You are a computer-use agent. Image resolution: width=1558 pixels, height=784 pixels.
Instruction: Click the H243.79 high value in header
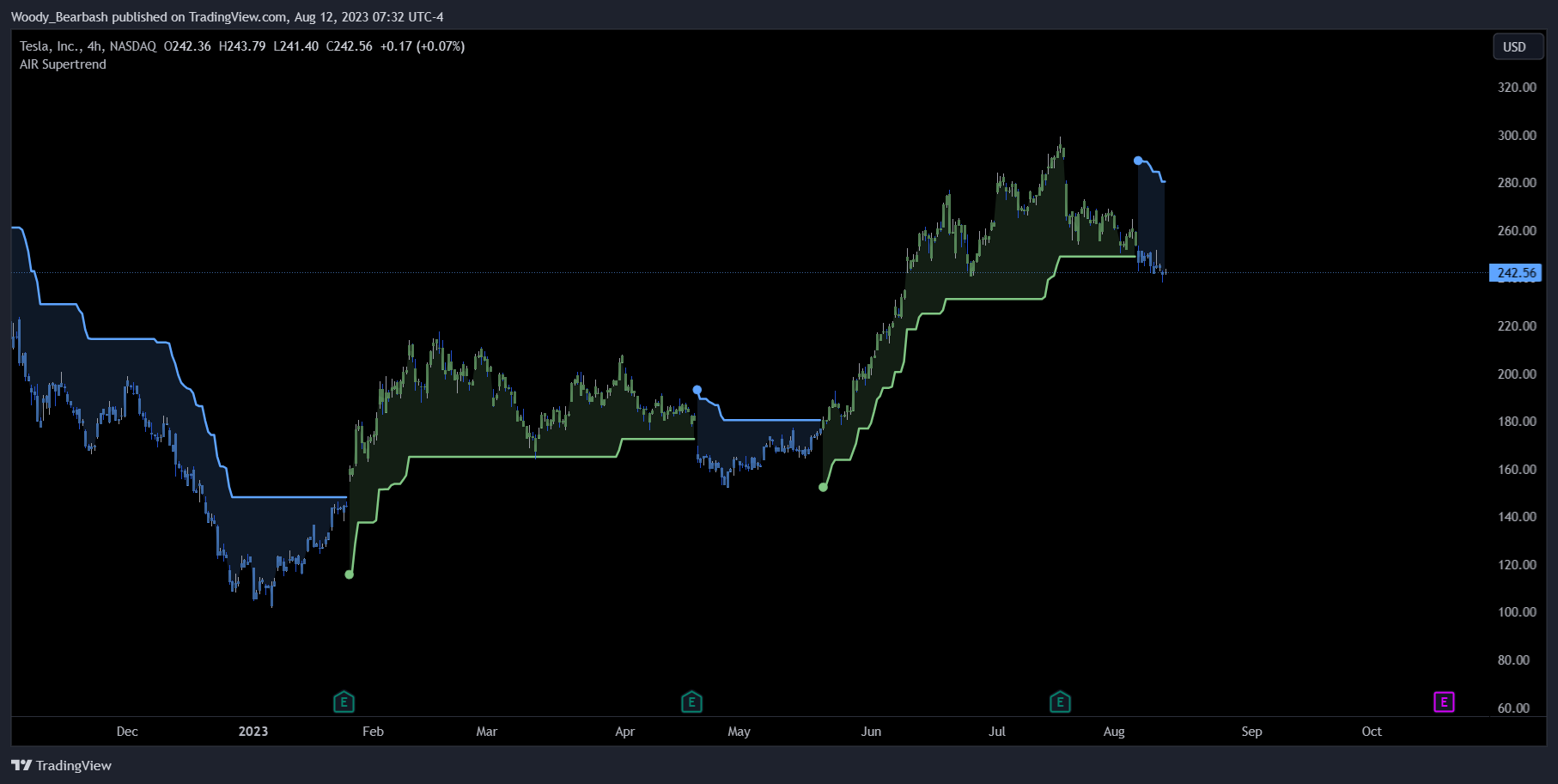pos(242,46)
